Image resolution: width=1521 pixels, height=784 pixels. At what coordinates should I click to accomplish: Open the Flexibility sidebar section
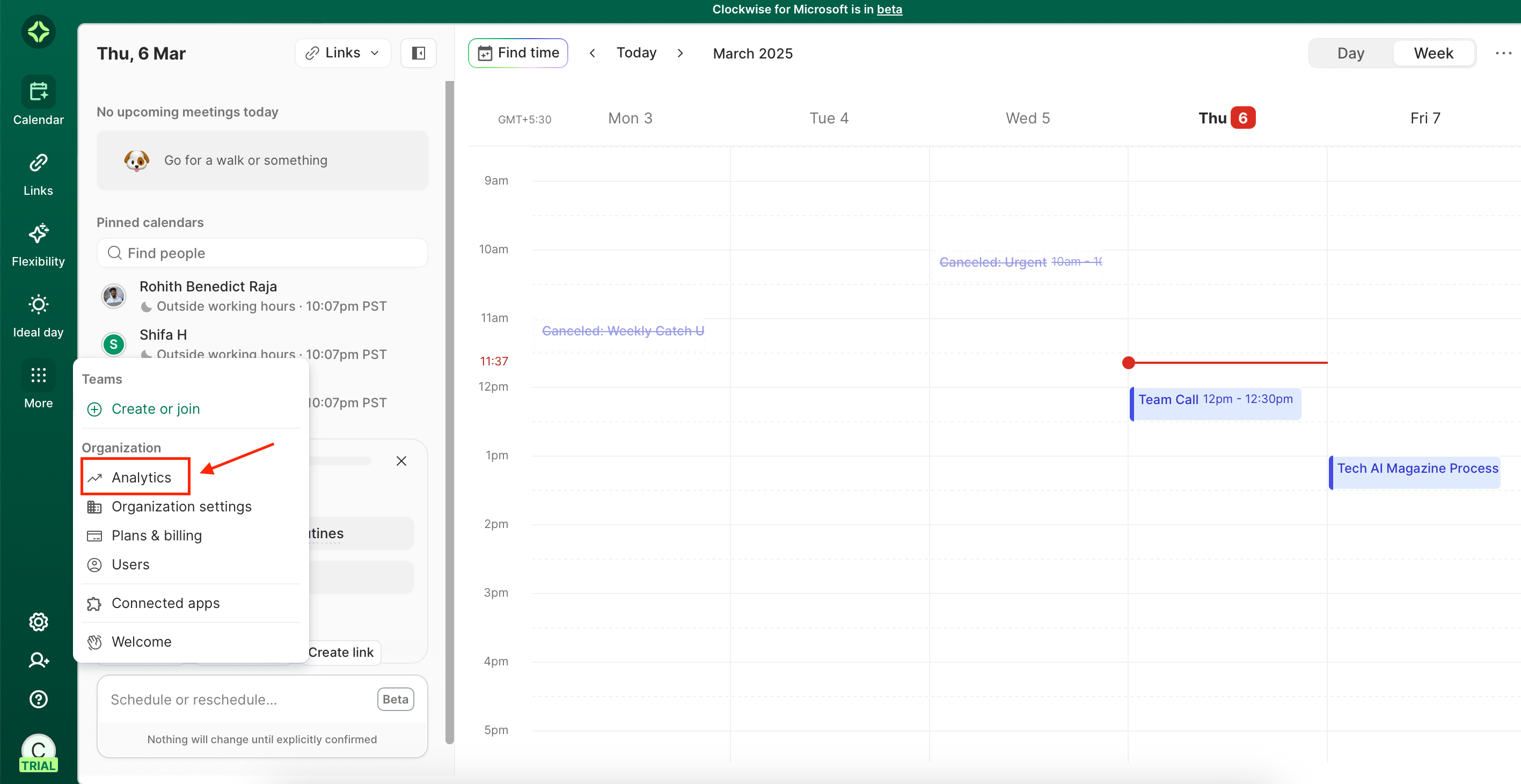pos(39,245)
